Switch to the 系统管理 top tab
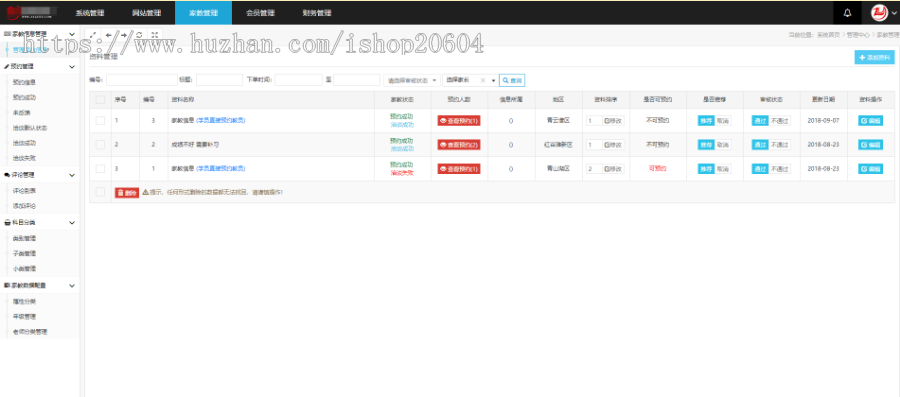 [90, 13]
